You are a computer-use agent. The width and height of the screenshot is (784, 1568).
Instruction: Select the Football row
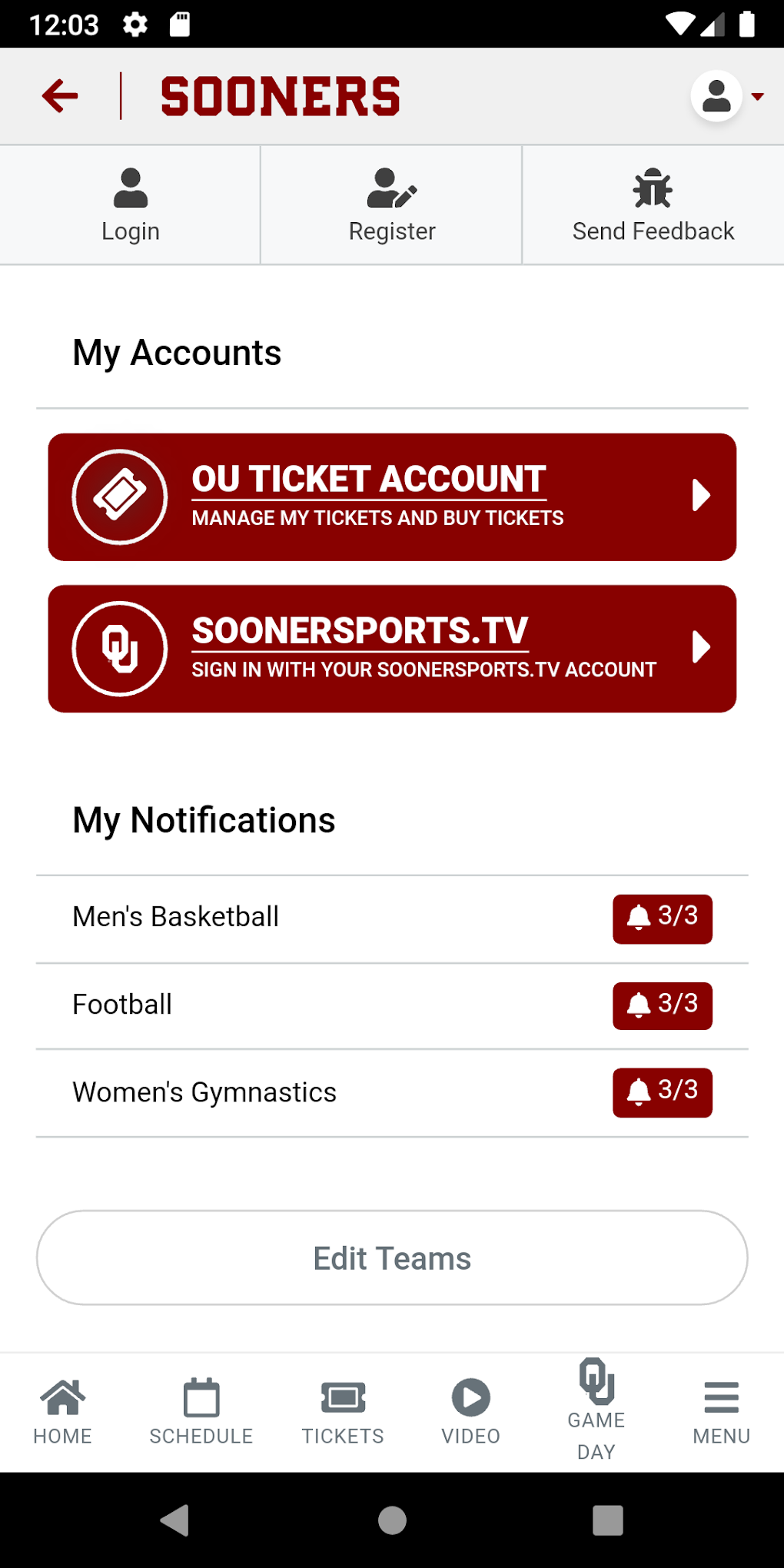[307, 1005]
